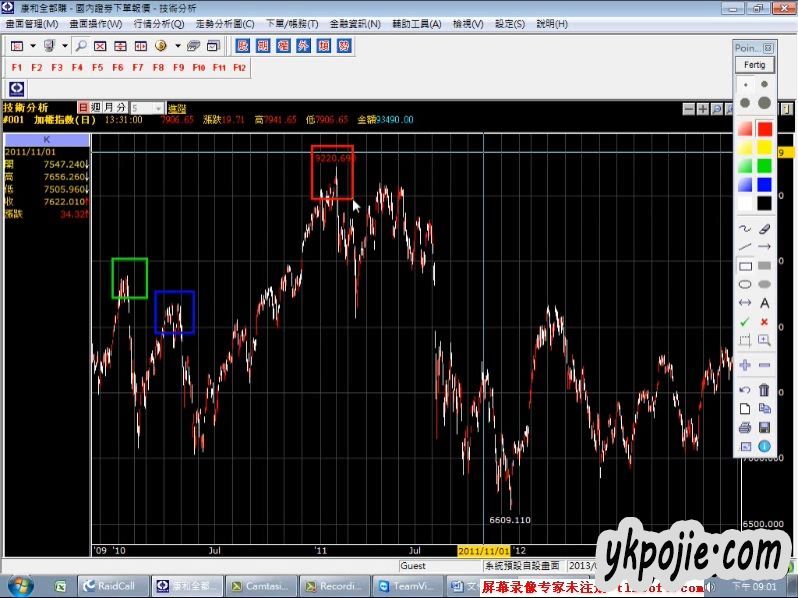The image size is (798, 598).
Task: Pick the red color swatch
Action: click(765, 128)
